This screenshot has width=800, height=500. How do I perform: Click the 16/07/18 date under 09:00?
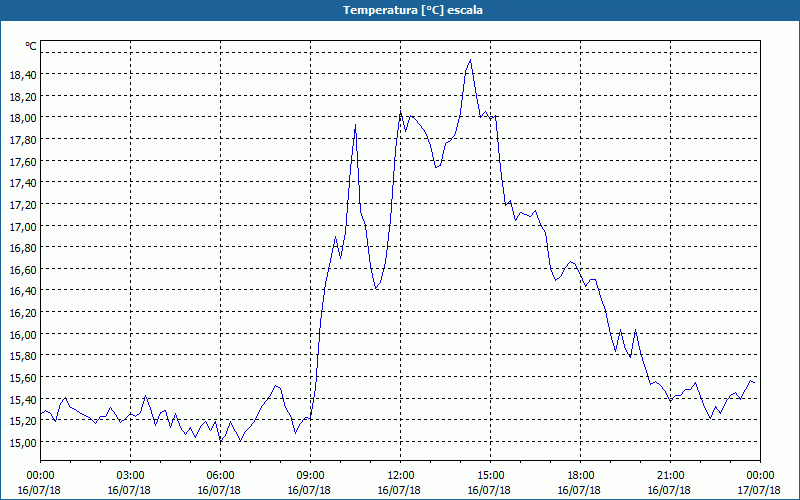point(309,490)
